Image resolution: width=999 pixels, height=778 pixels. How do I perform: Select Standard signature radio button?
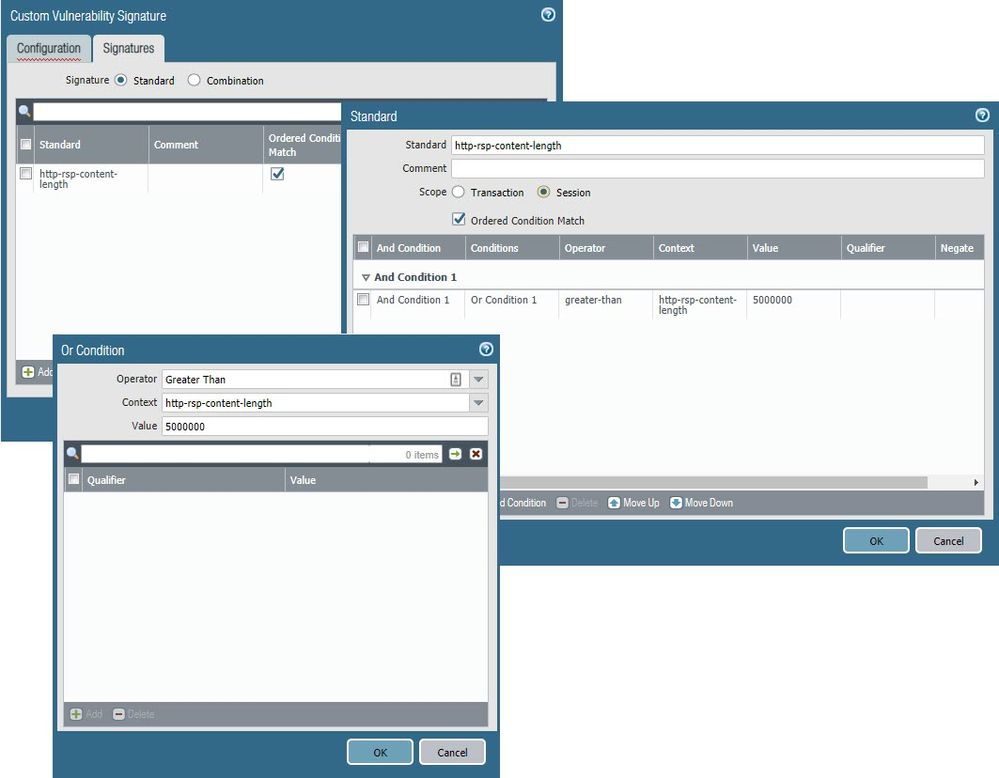[x=120, y=80]
